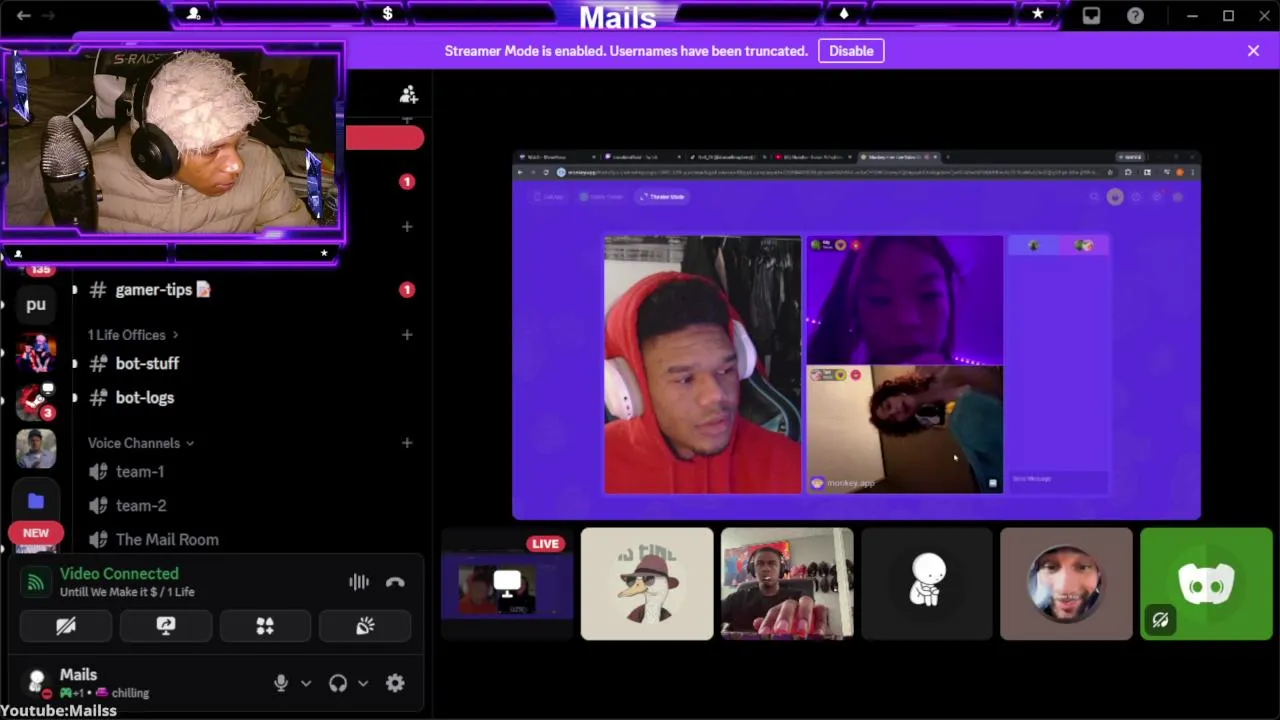Start an activity with the rocket-shapes button
This screenshot has height=720, width=1280.
(265, 626)
